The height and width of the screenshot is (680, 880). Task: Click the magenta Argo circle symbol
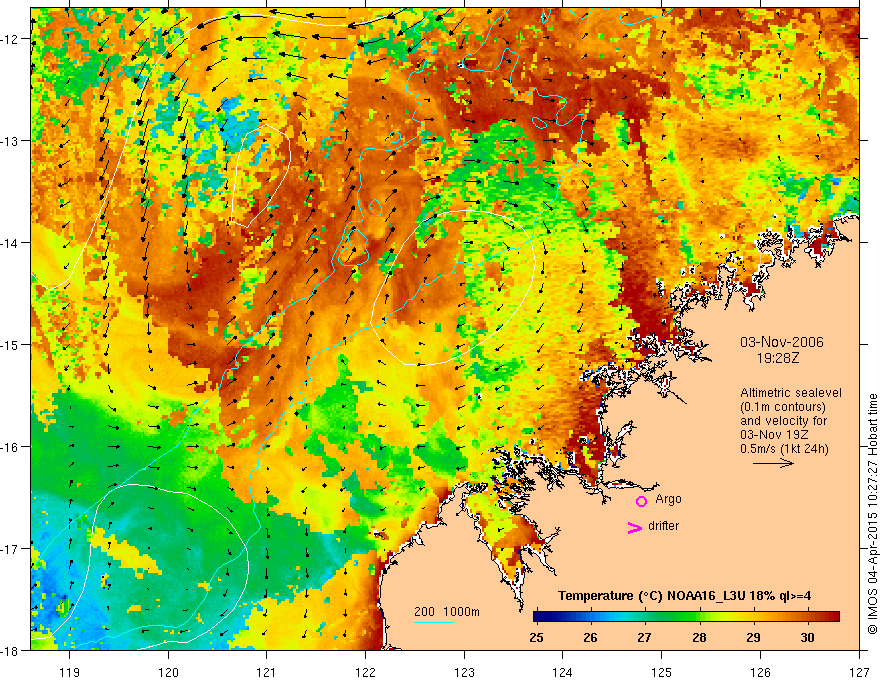click(x=641, y=501)
